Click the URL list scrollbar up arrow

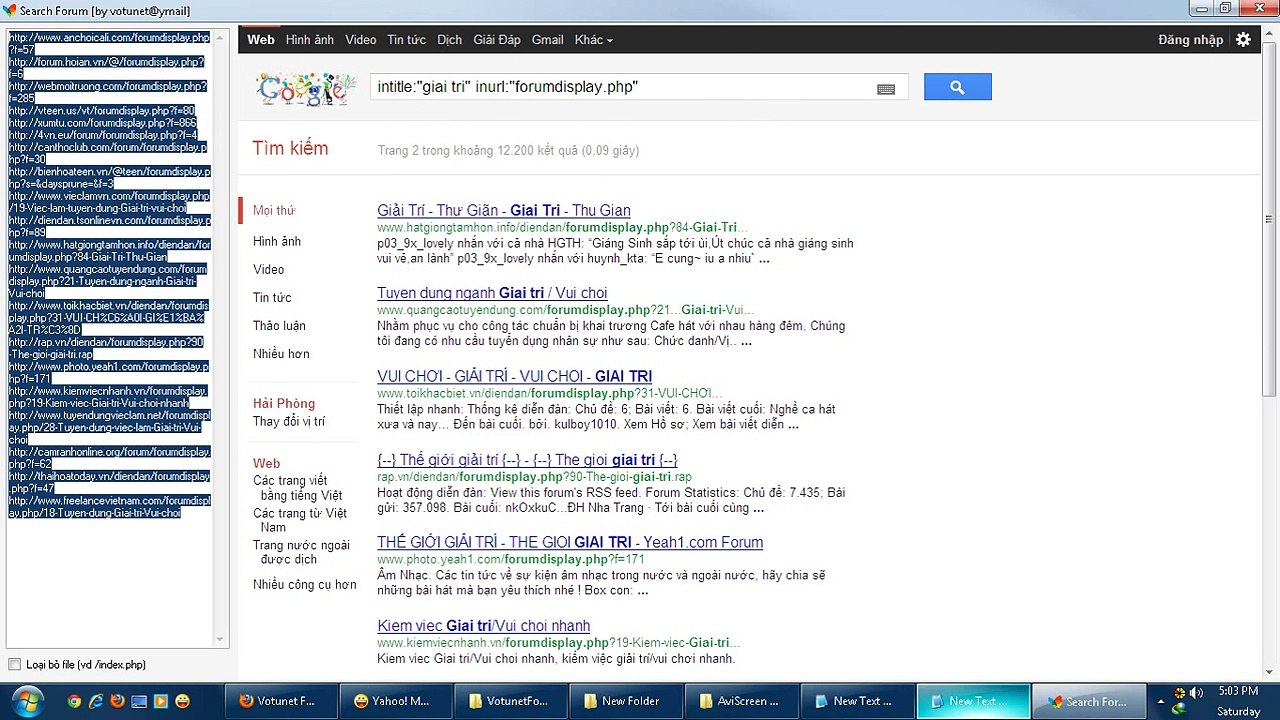tap(221, 38)
